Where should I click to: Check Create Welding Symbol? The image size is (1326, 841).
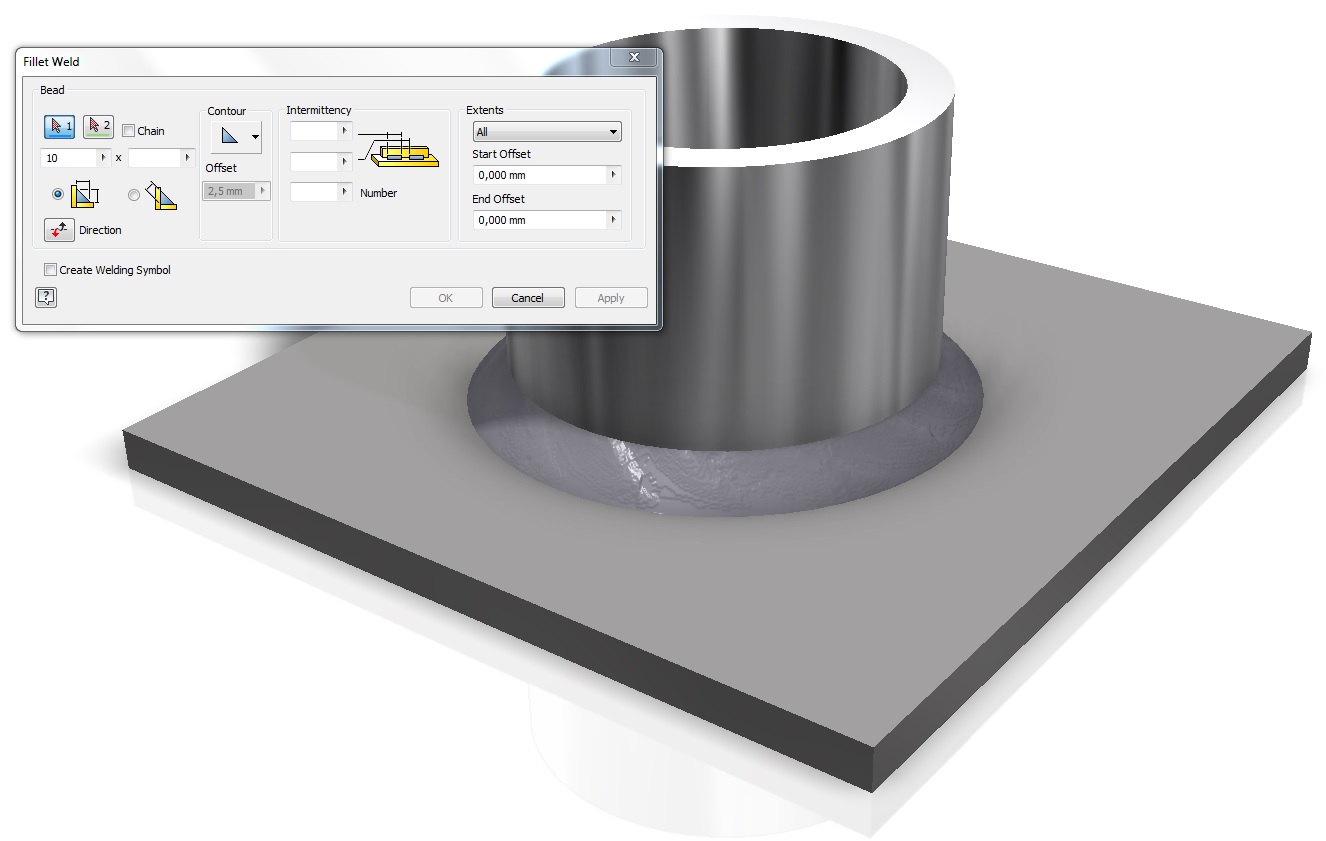tap(50, 270)
